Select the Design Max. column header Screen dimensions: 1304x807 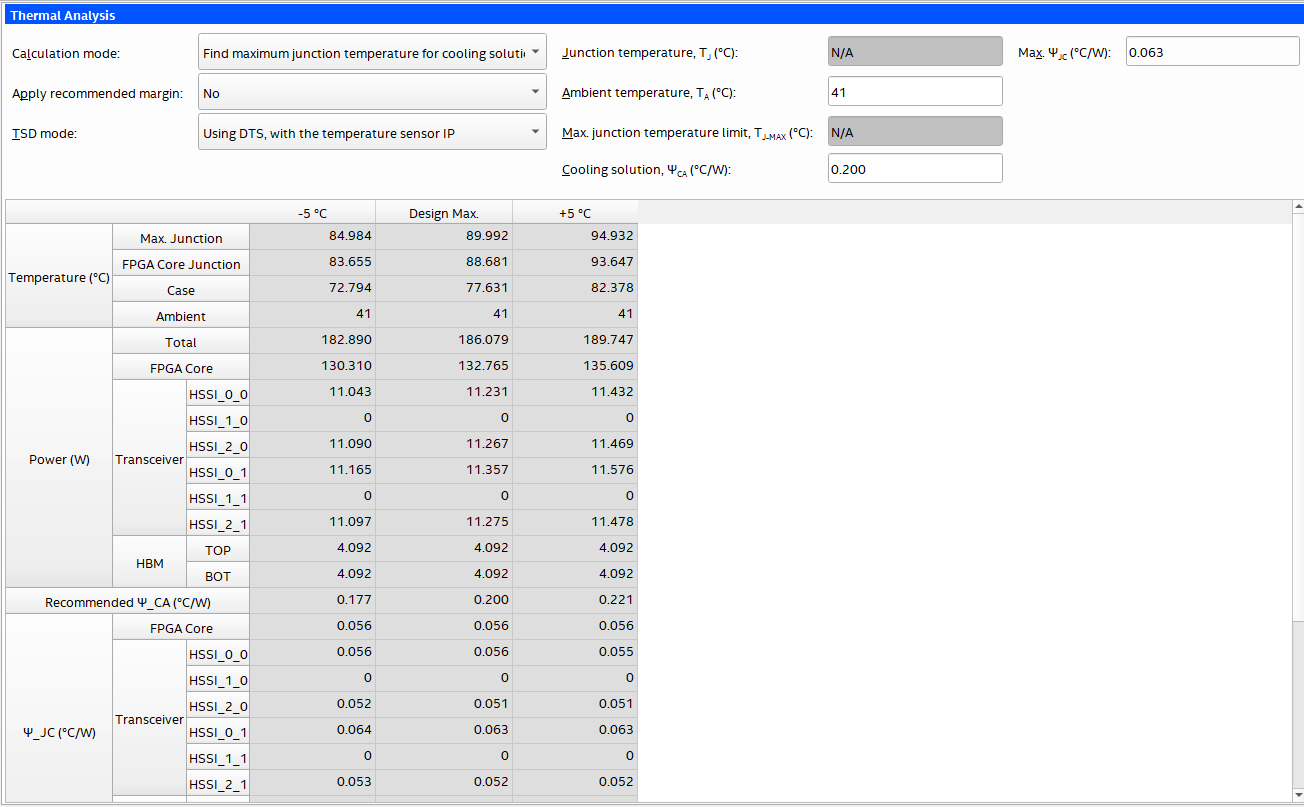coord(443,213)
